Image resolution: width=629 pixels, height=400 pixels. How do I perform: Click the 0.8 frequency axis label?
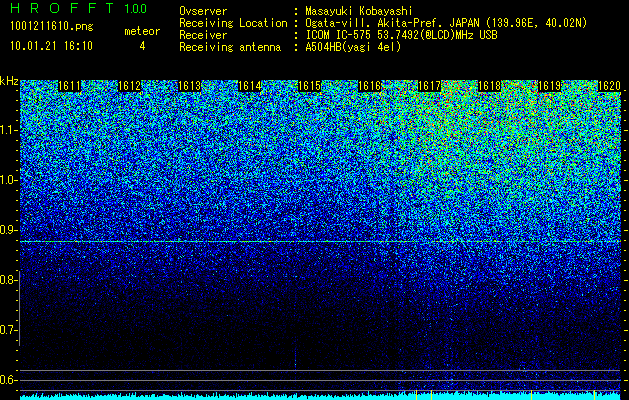[8, 280]
